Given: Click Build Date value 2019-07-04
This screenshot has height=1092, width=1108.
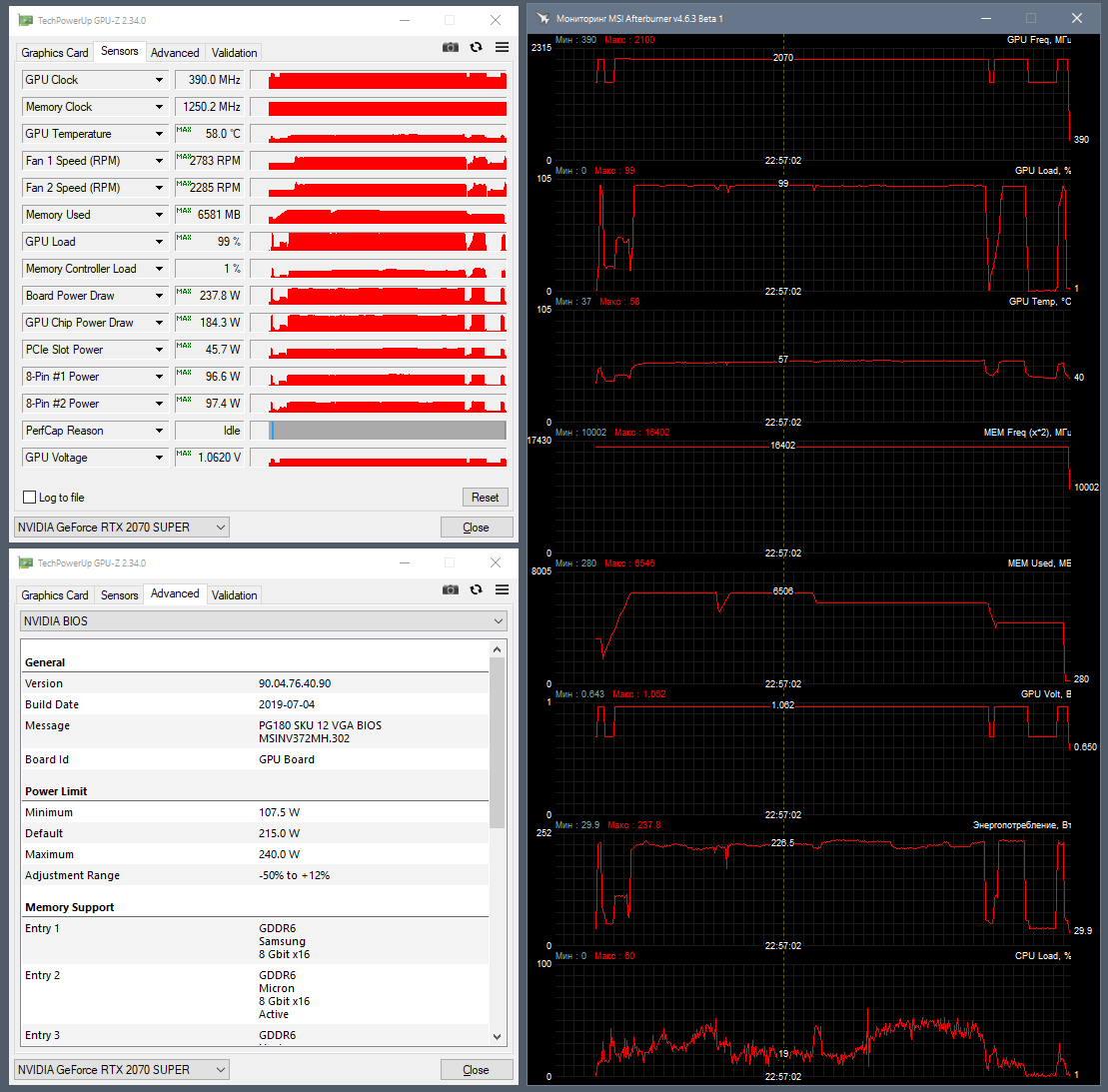Looking at the screenshot, I should (287, 704).
